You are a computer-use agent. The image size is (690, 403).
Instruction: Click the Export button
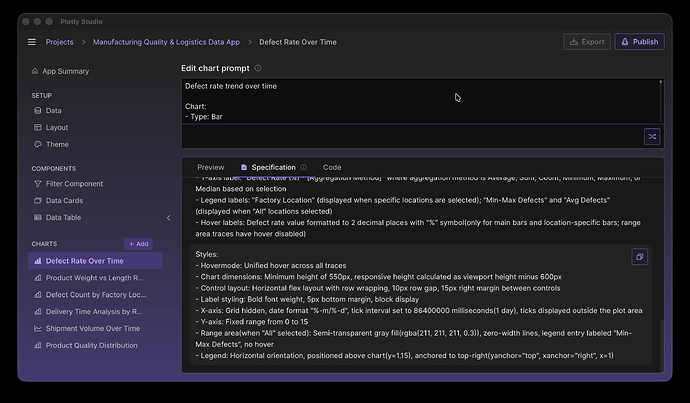(x=586, y=42)
